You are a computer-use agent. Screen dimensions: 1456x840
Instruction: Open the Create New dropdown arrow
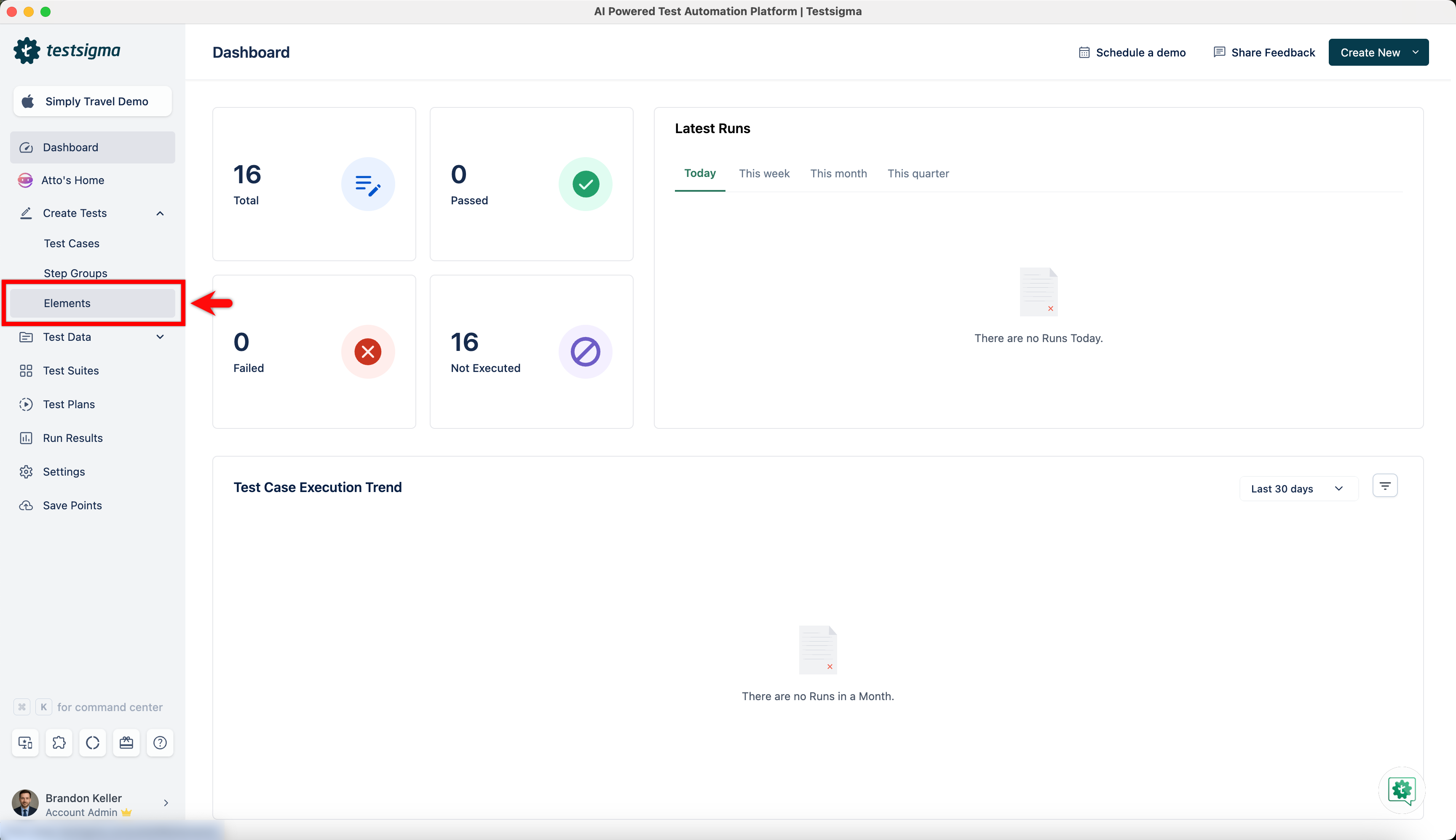coord(1415,53)
